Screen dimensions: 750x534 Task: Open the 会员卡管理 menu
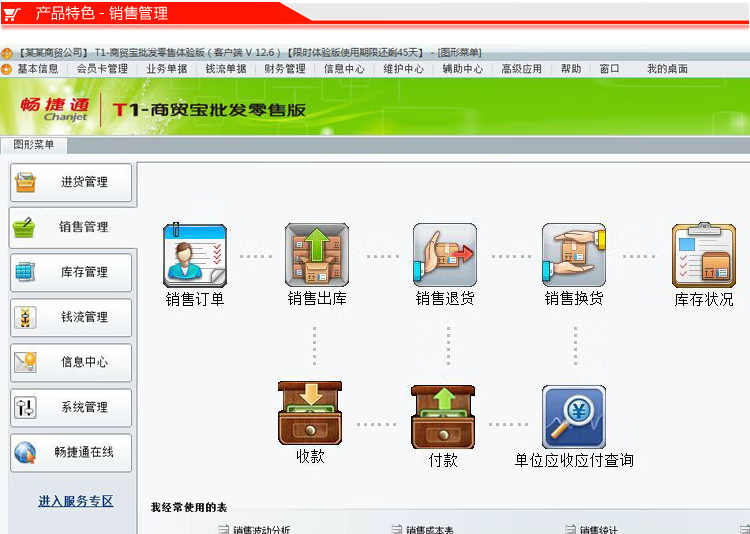point(102,69)
